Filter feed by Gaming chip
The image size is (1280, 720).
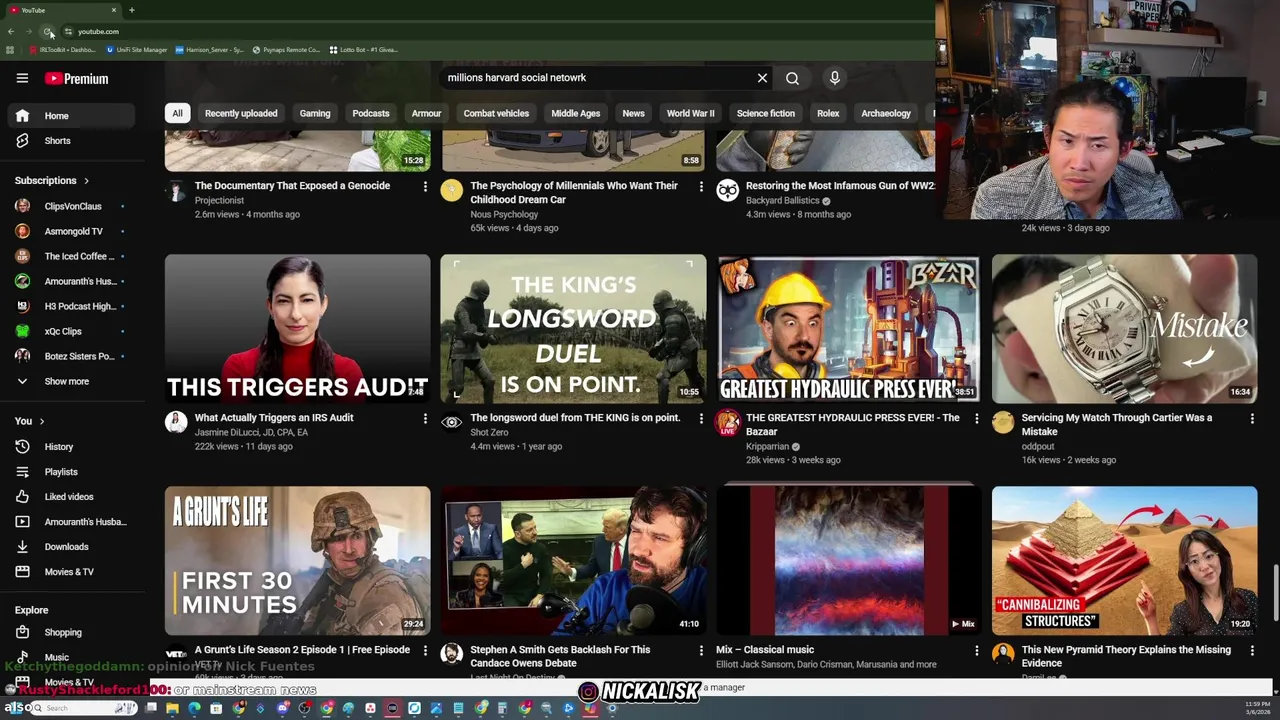pos(315,113)
